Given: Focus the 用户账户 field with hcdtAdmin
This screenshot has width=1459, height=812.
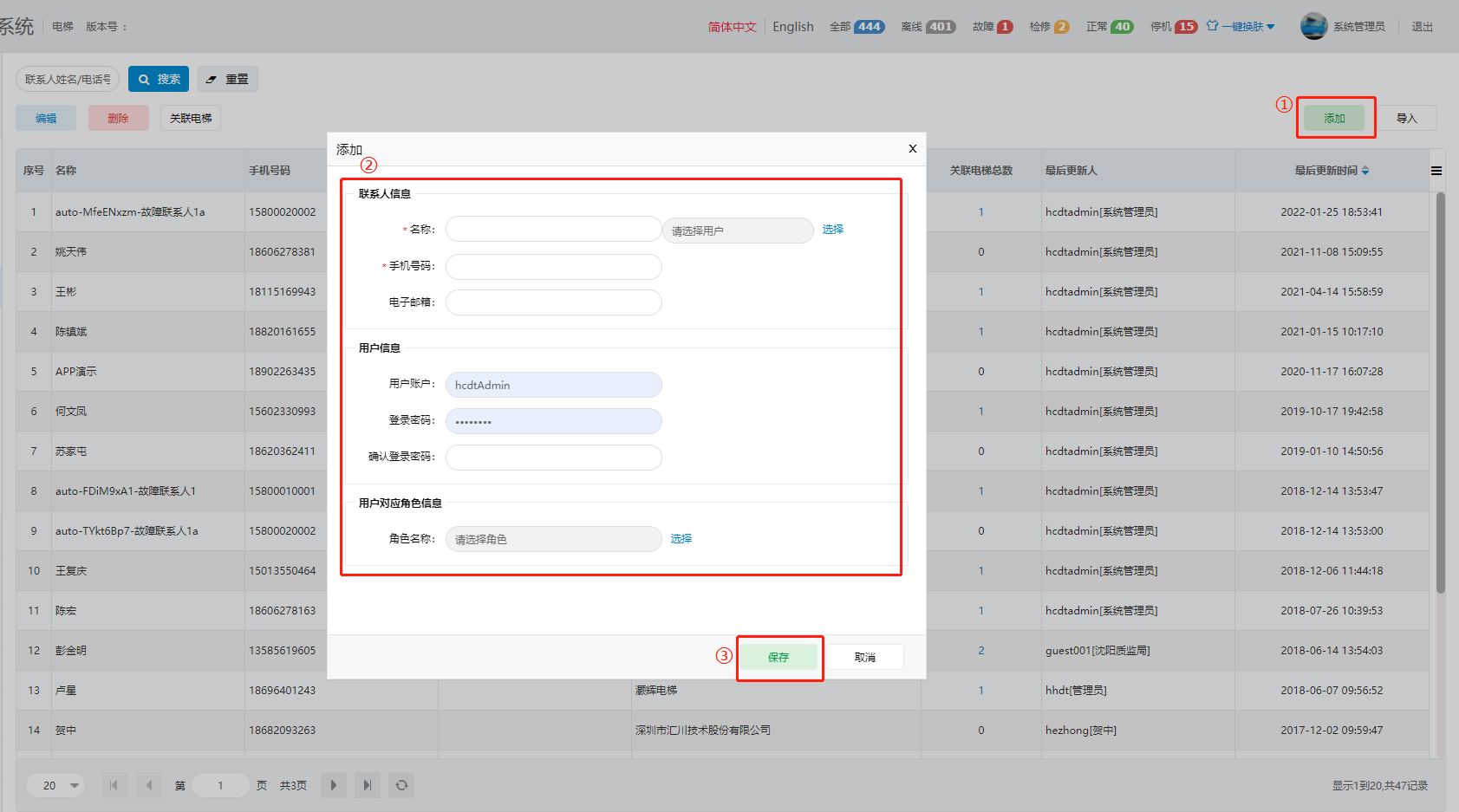Looking at the screenshot, I should tap(554, 385).
